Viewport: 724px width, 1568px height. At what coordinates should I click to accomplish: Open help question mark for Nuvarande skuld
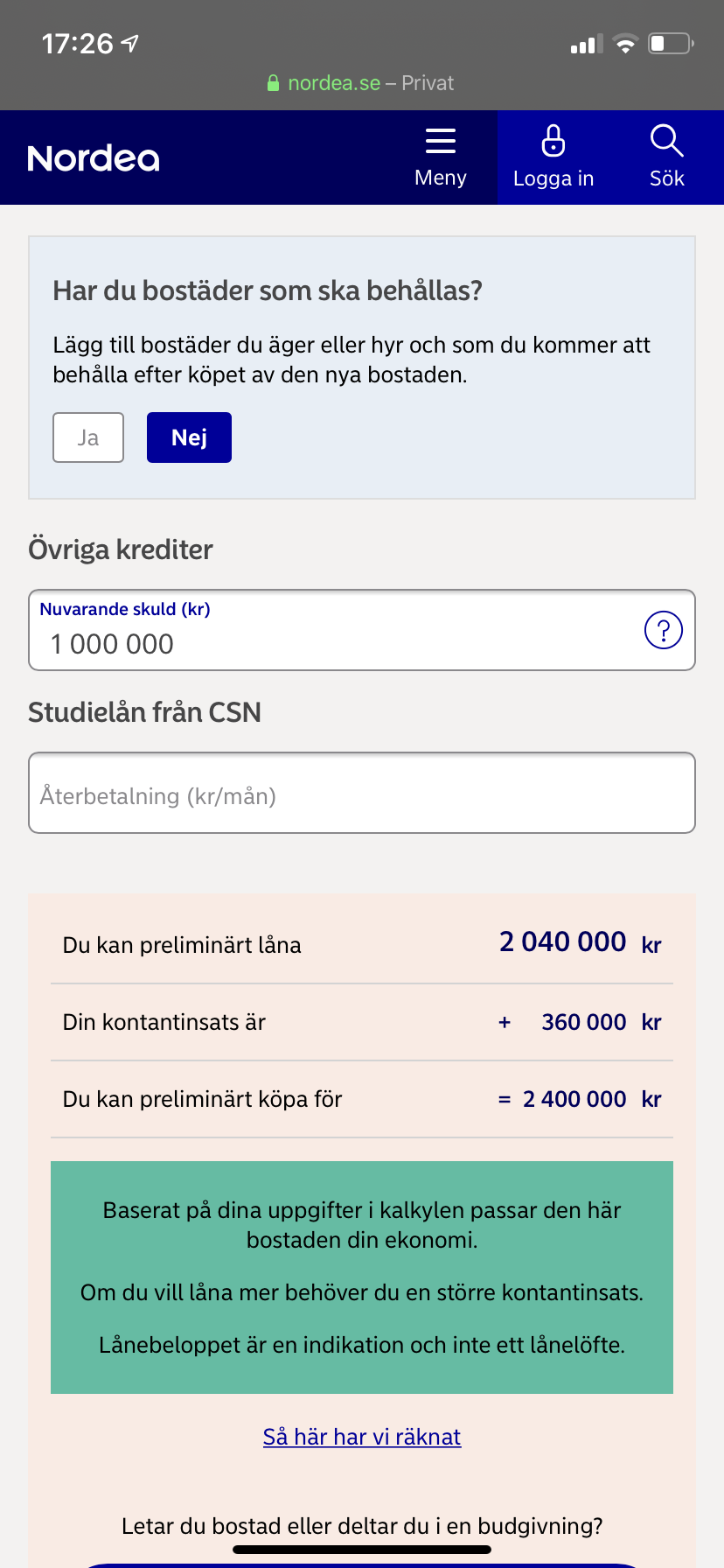pos(663,630)
